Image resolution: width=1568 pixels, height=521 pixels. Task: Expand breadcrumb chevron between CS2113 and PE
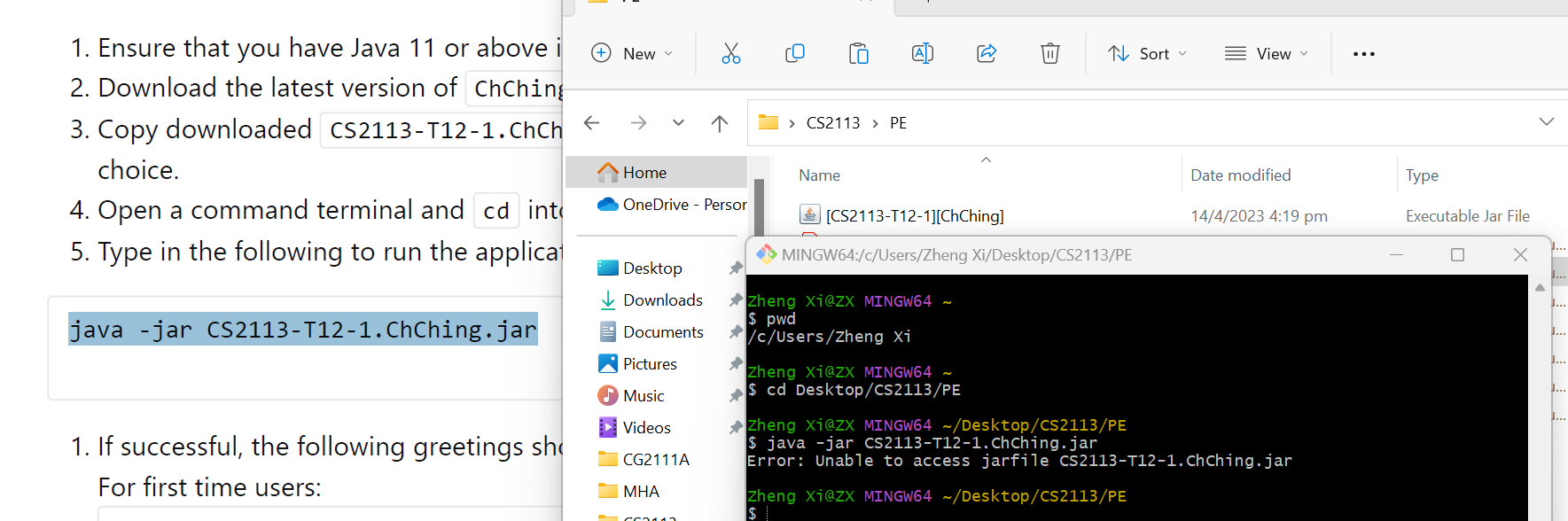pos(875,123)
